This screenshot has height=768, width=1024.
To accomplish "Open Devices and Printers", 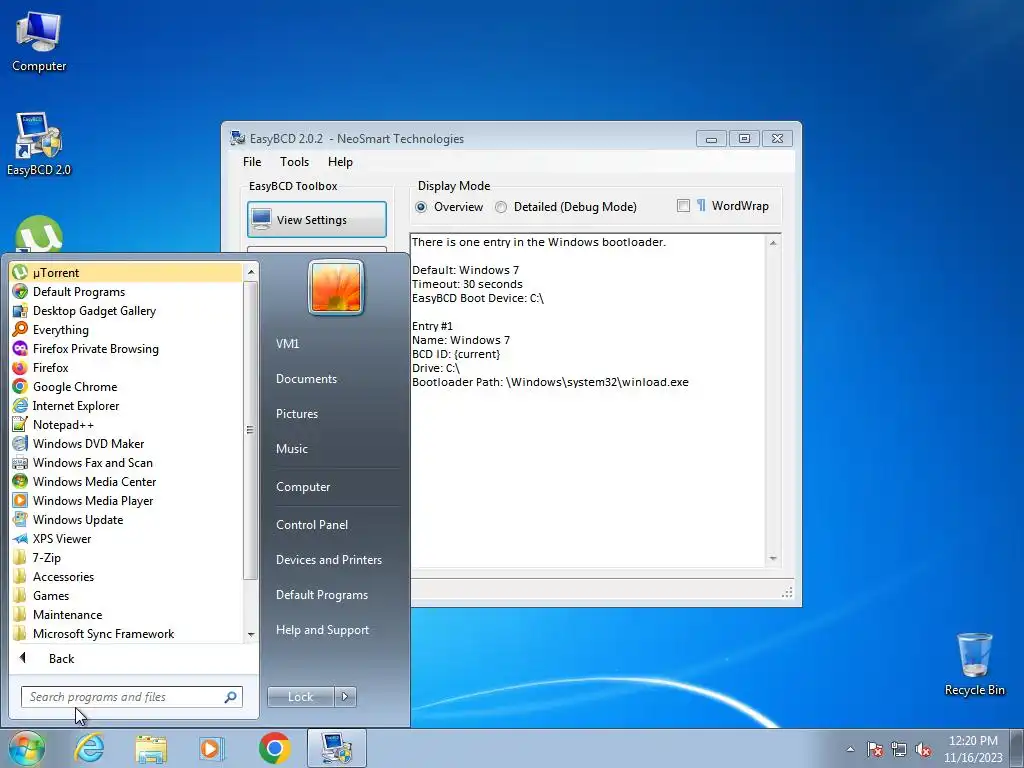I will click(328, 560).
